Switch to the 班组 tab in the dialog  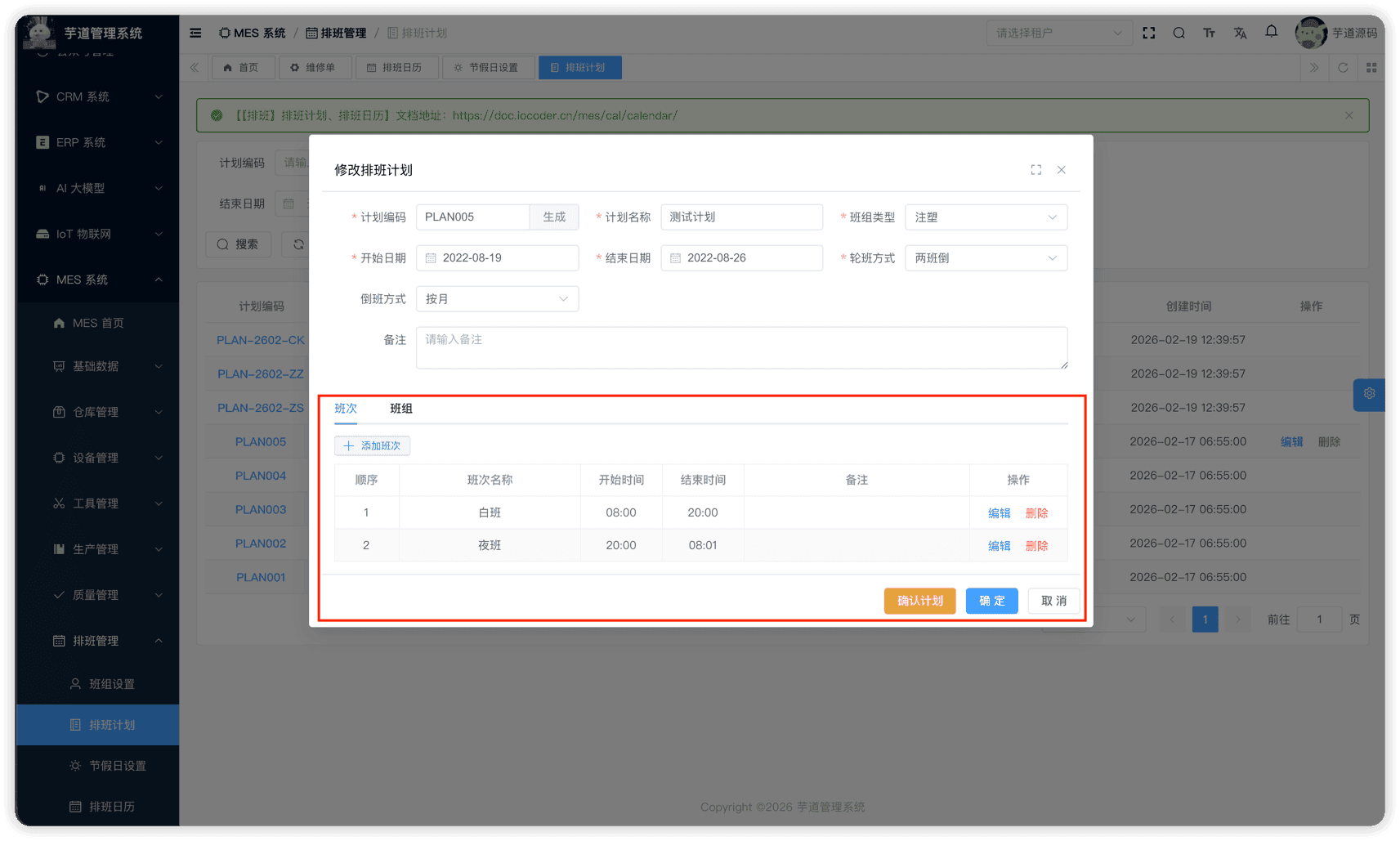400,409
